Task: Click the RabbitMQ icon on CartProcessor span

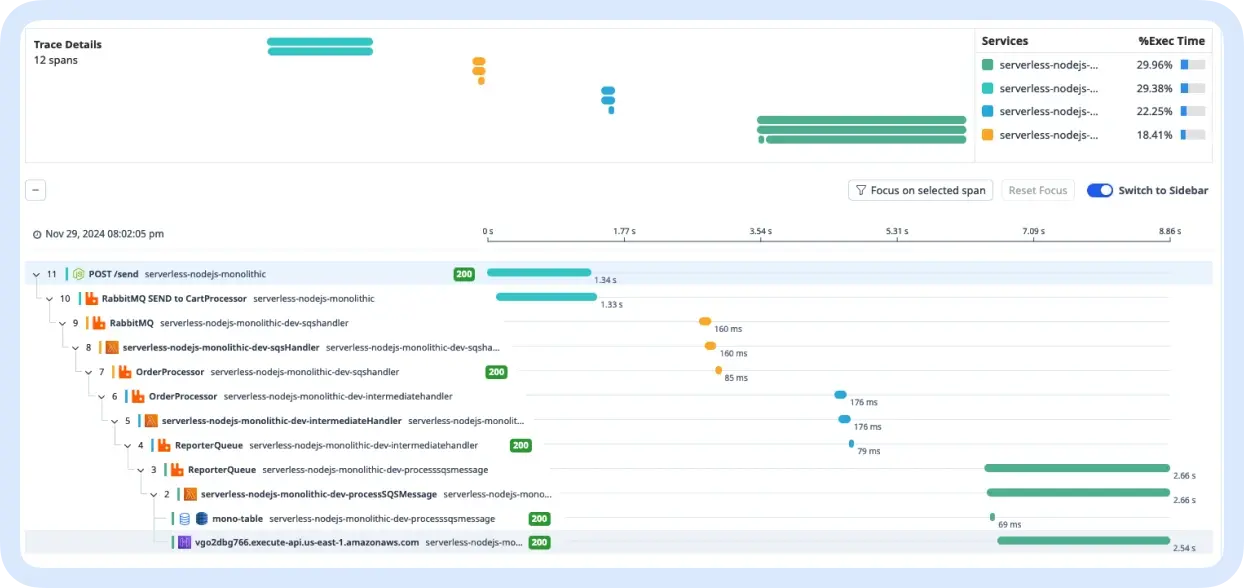Action: coord(91,298)
